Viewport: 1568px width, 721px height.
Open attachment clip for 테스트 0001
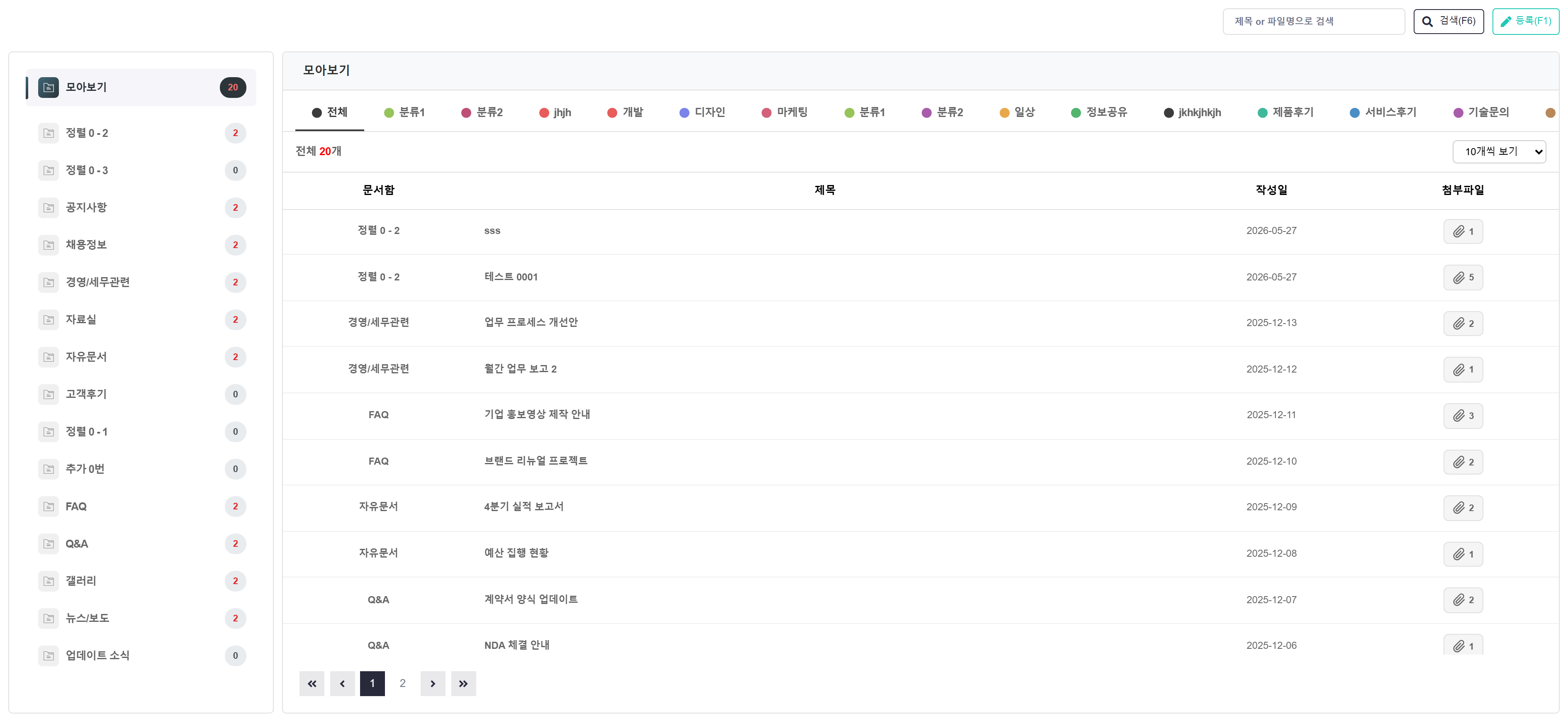click(1463, 278)
